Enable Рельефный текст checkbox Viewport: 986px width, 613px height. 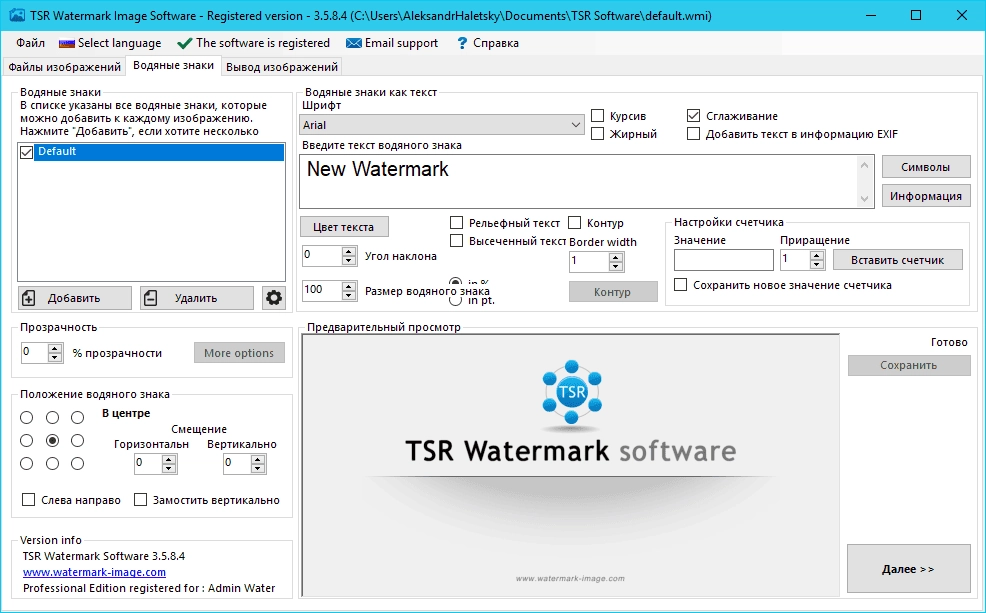(457, 223)
